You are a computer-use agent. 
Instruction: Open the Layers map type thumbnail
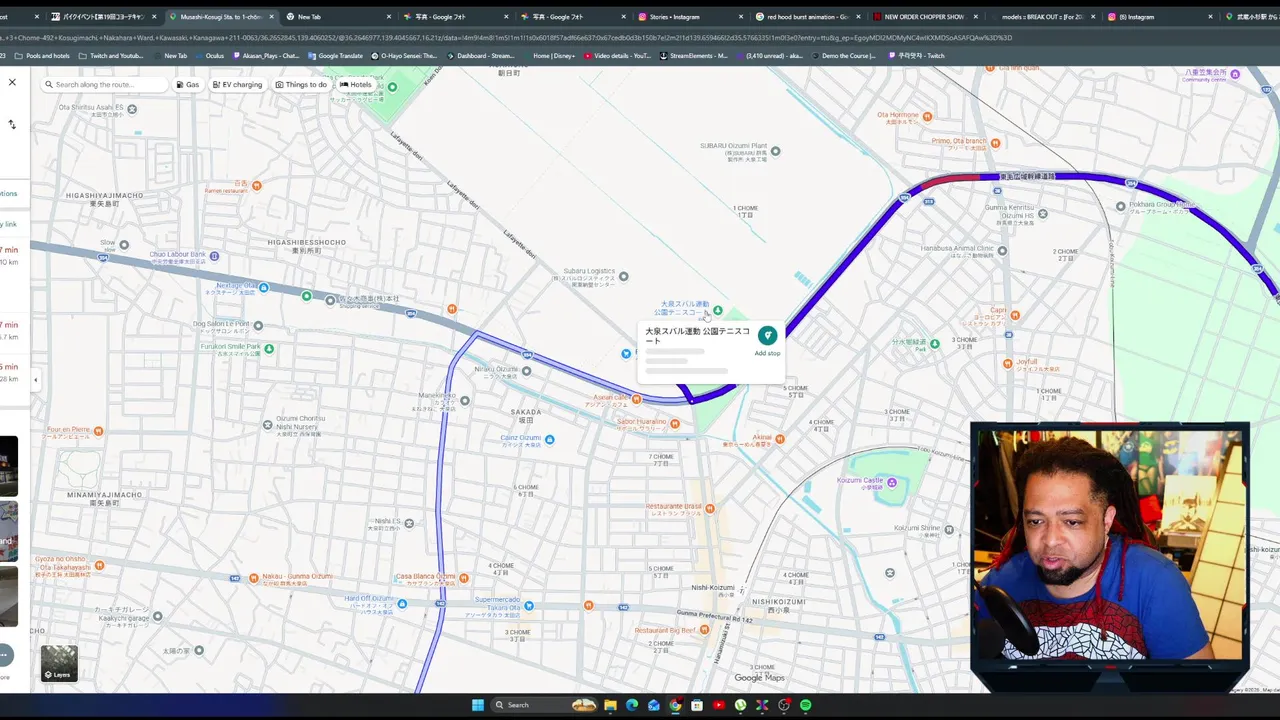[59, 663]
